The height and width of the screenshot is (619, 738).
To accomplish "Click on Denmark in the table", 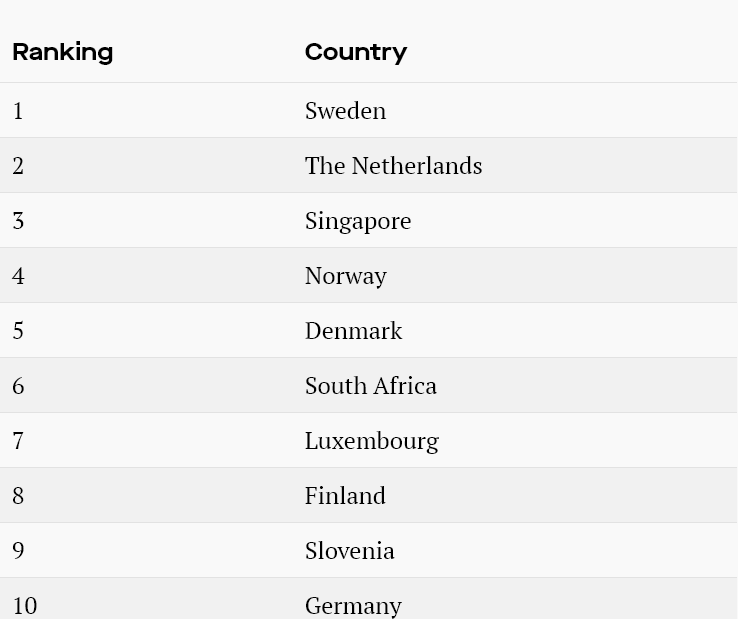I will pyautogui.click(x=353, y=331).
